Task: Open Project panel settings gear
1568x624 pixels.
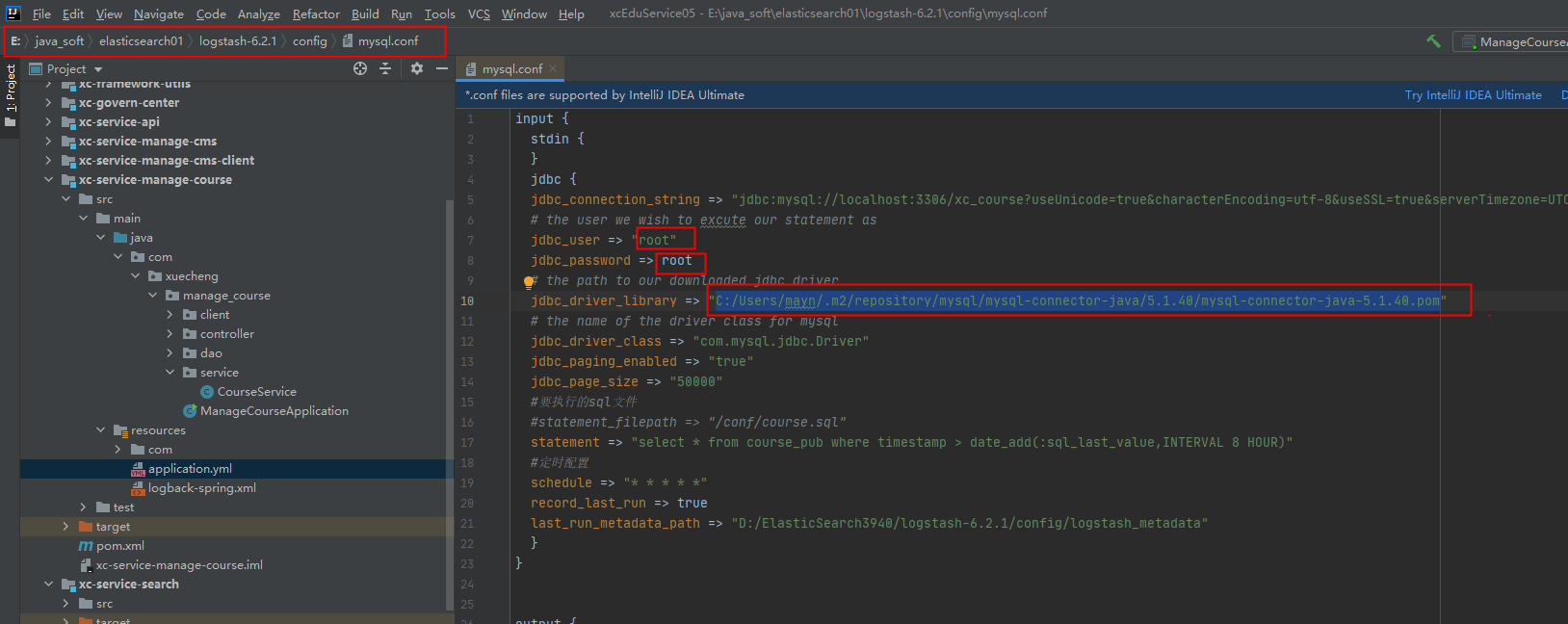Action: [x=417, y=68]
